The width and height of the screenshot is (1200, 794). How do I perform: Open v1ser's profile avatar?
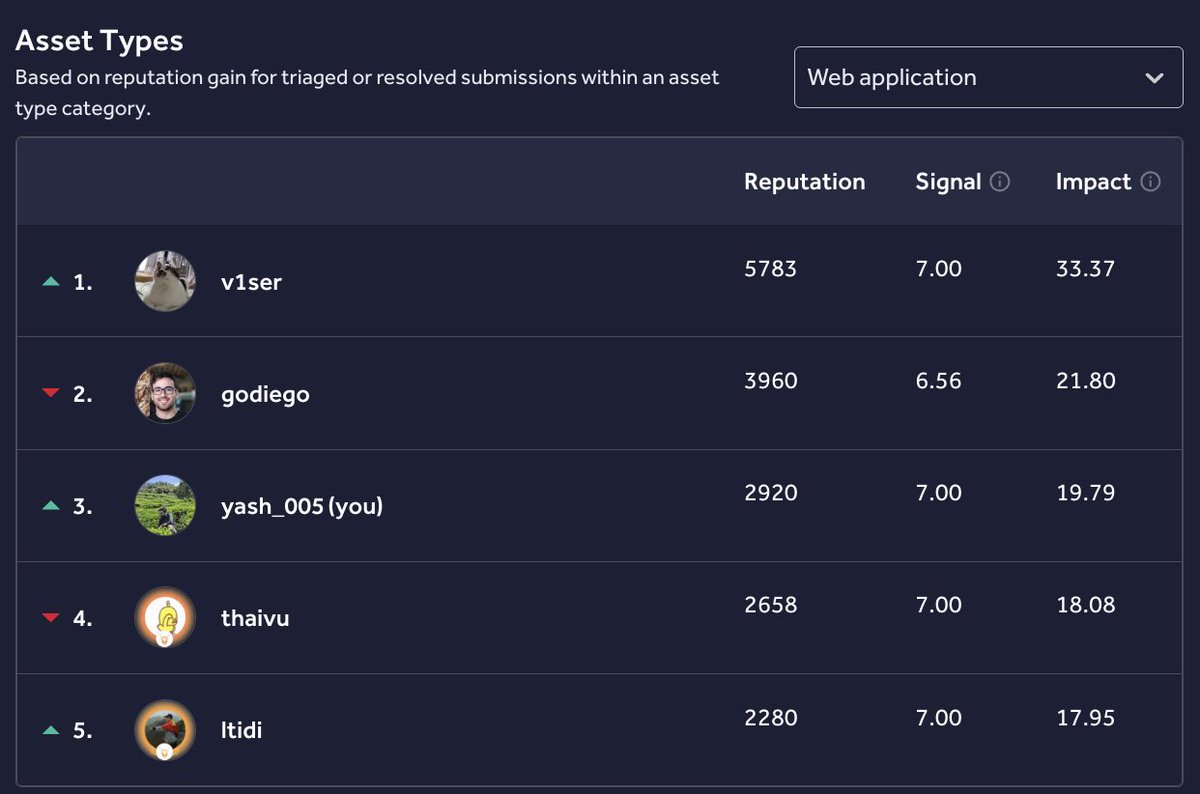click(x=165, y=281)
